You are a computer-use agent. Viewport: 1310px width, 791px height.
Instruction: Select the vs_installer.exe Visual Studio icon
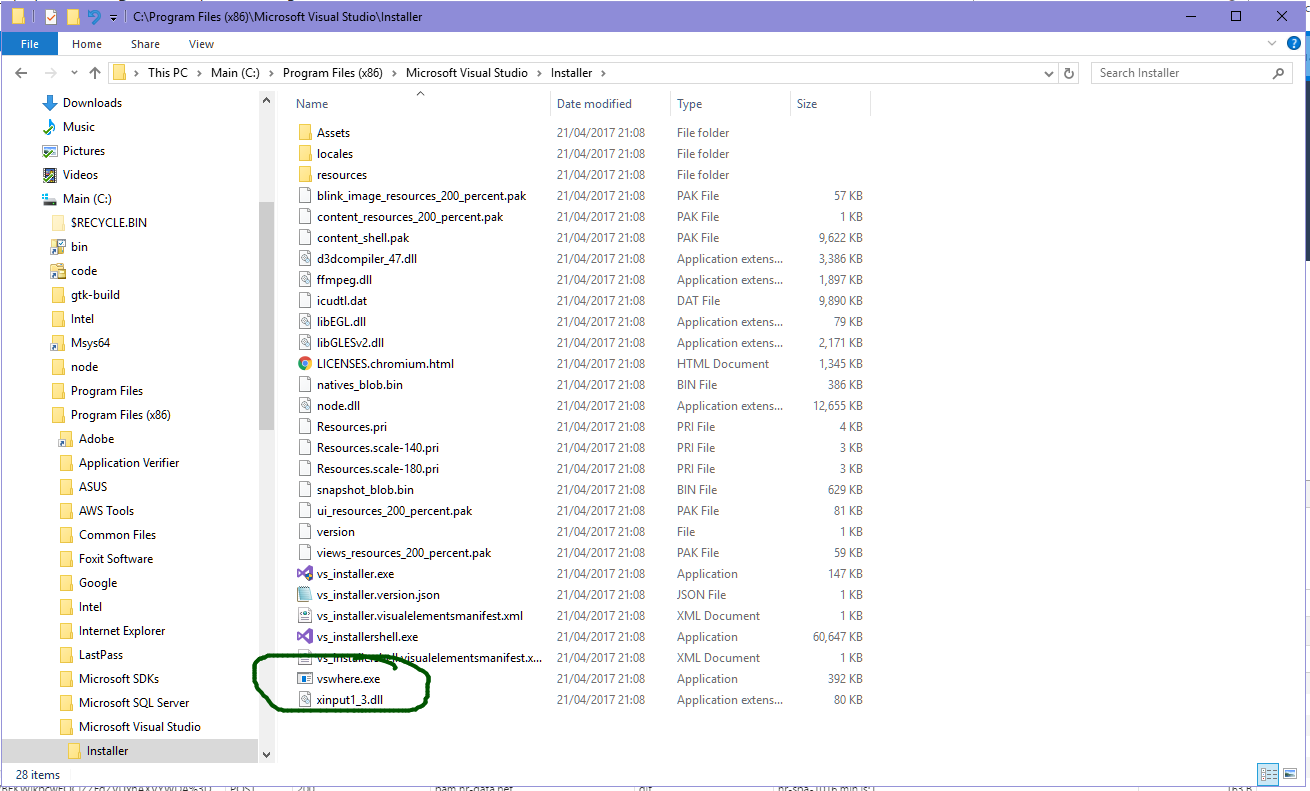pos(305,574)
